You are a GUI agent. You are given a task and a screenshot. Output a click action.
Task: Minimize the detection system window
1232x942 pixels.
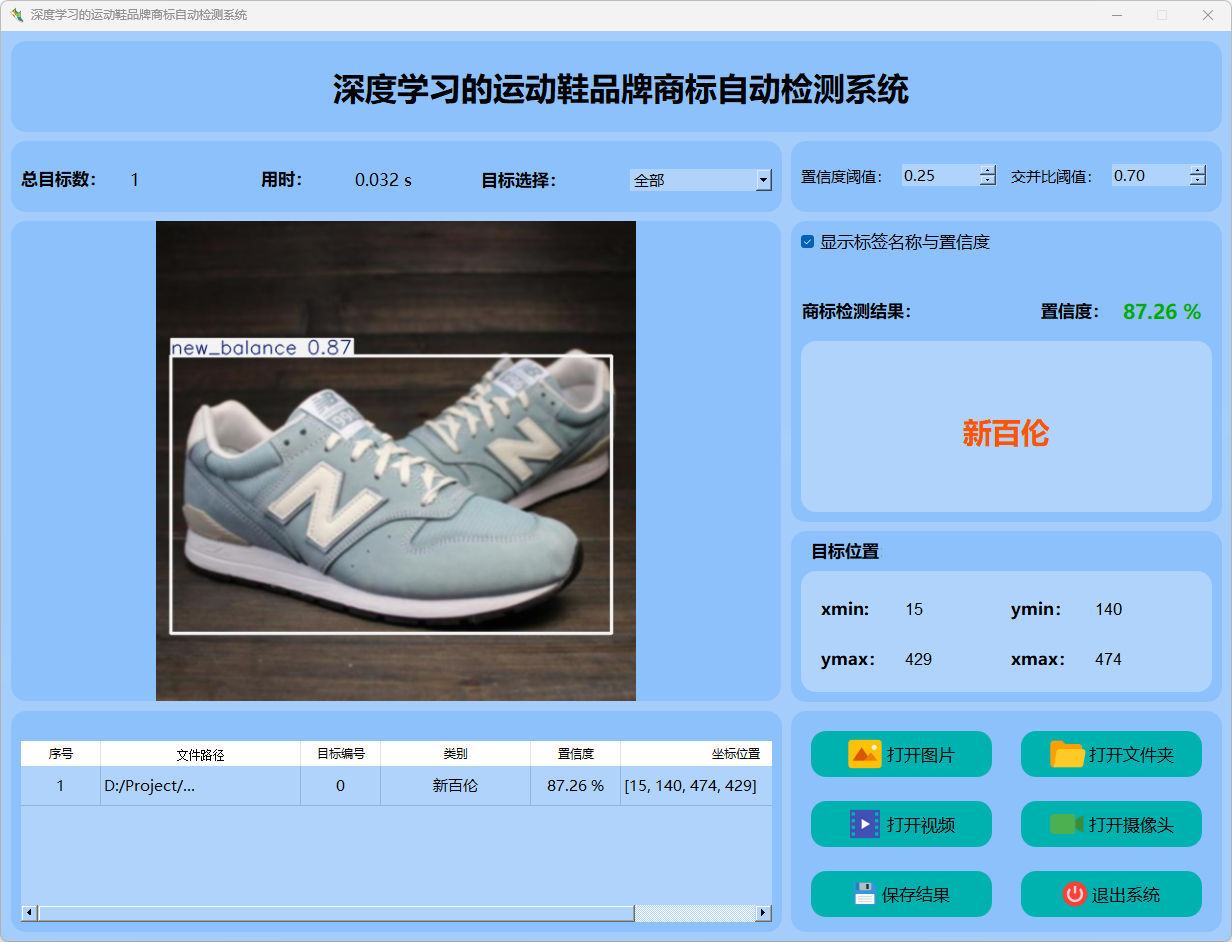pos(1116,15)
